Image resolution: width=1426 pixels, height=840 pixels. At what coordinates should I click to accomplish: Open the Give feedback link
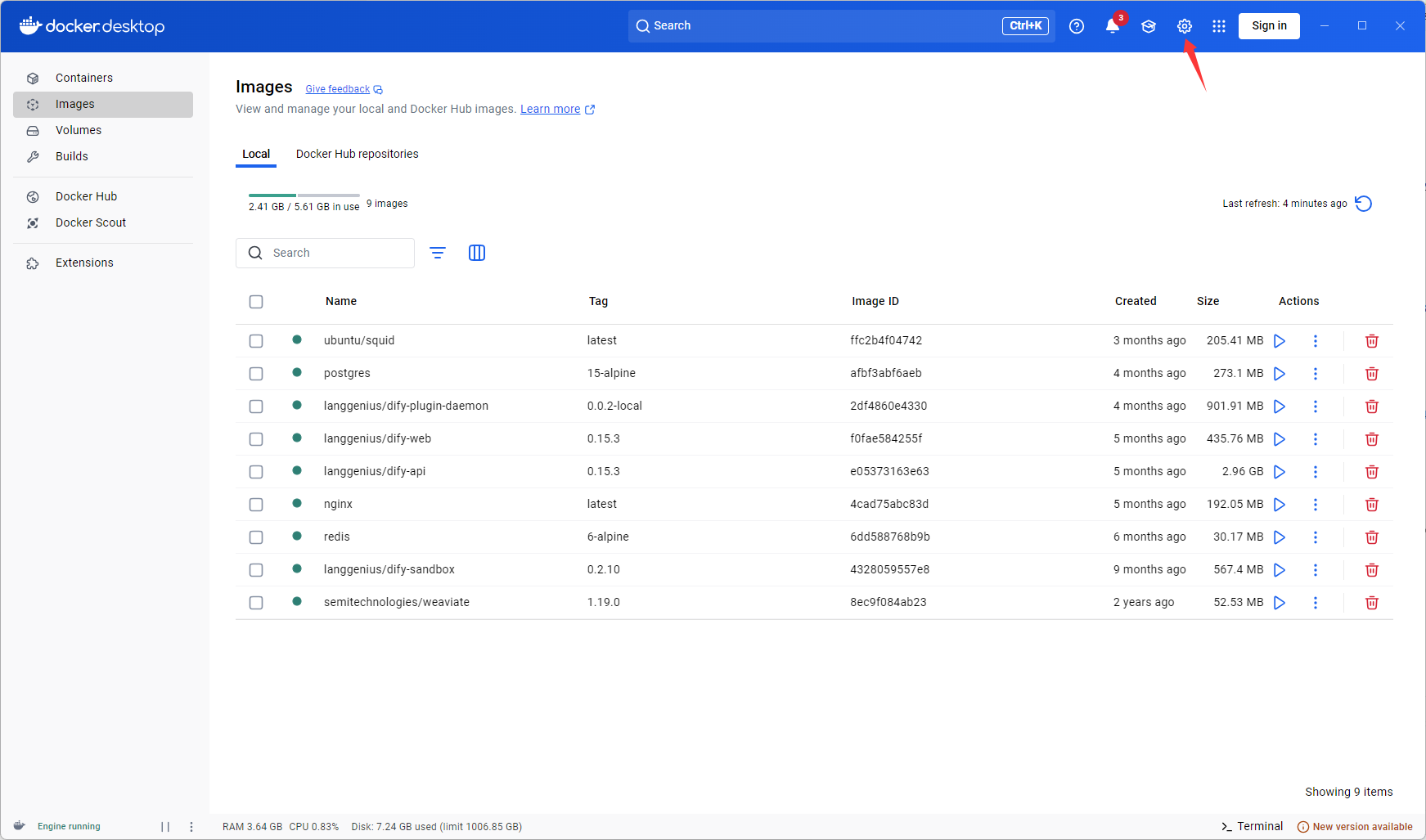[x=337, y=88]
